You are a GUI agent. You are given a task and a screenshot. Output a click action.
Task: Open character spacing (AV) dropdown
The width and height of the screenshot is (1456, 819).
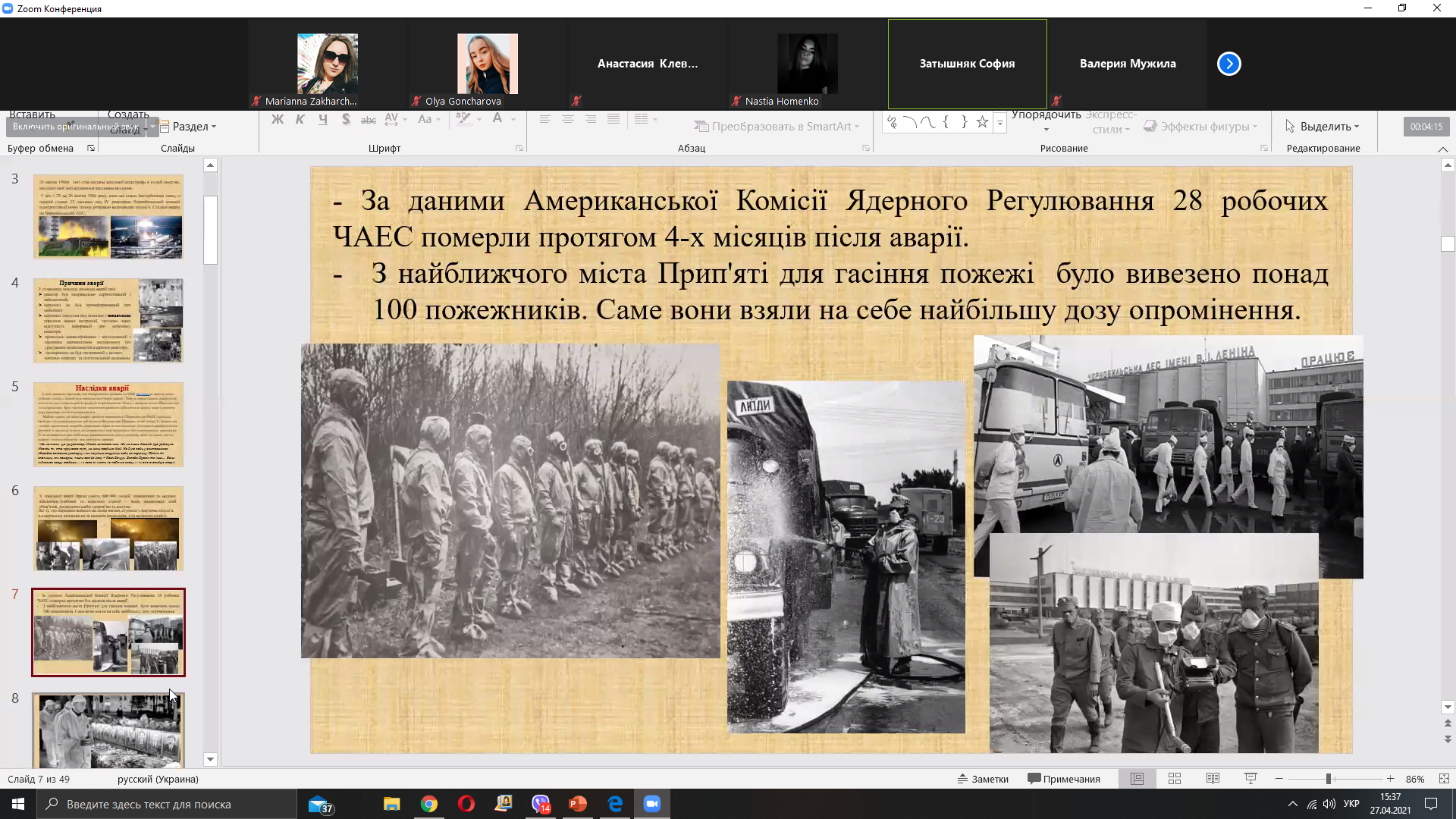pyautogui.click(x=396, y=120)
